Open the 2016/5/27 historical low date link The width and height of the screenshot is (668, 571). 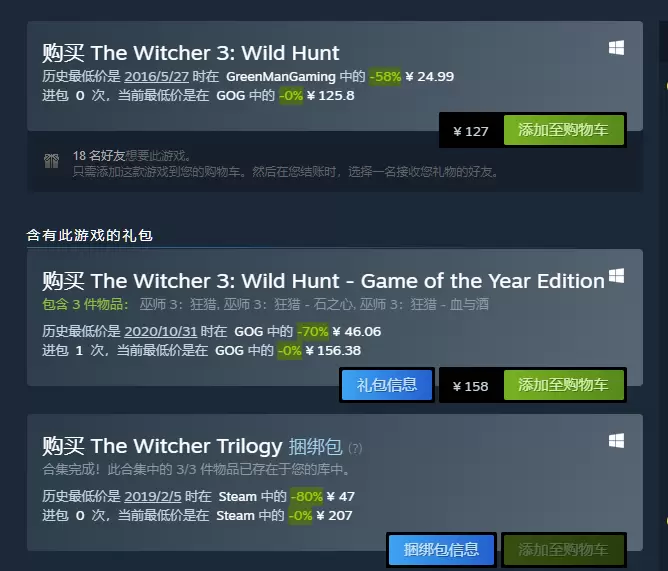click(x=156, y=77)
